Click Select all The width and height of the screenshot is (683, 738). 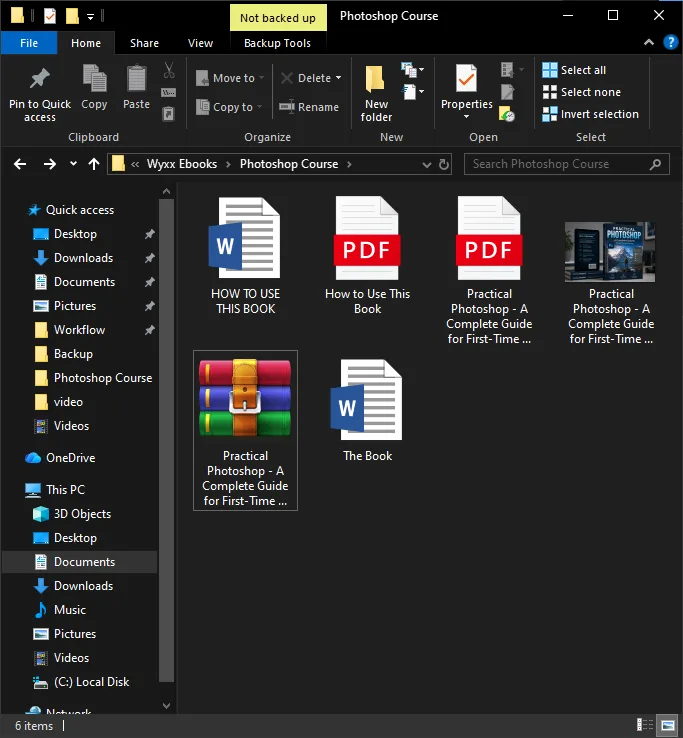574,70
